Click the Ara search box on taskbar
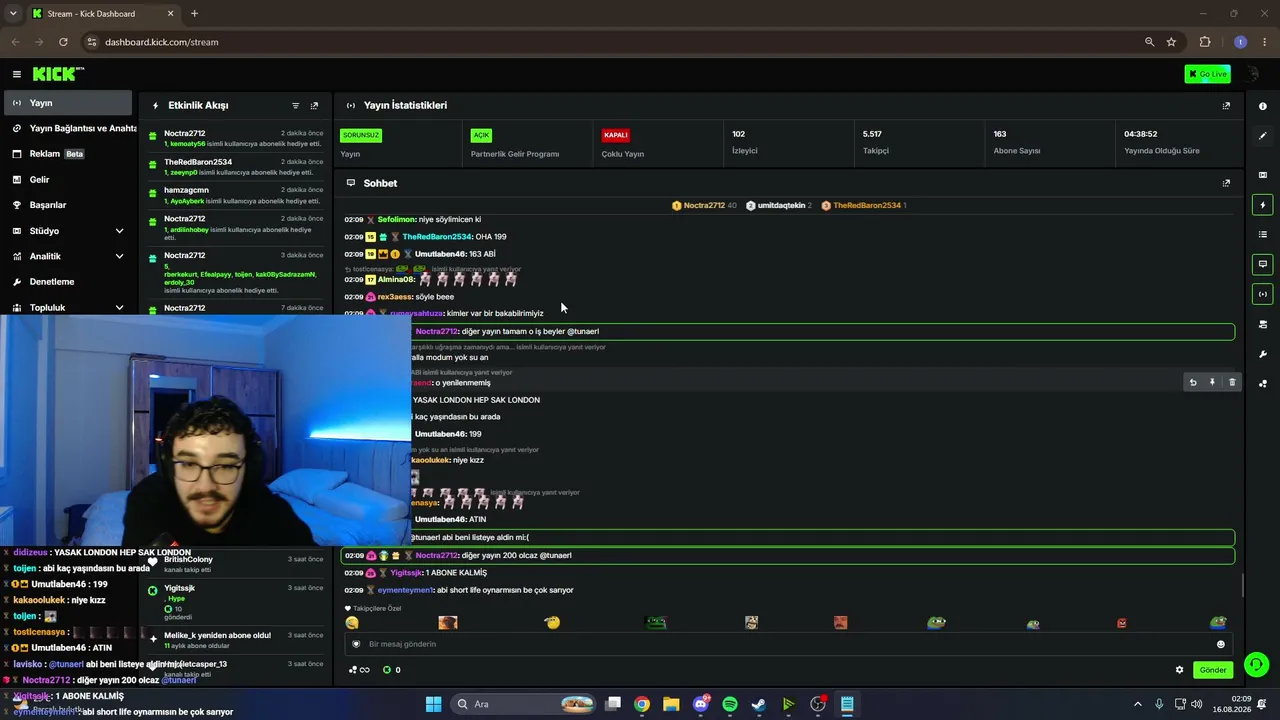The image size is (1280, 720). 524,704
